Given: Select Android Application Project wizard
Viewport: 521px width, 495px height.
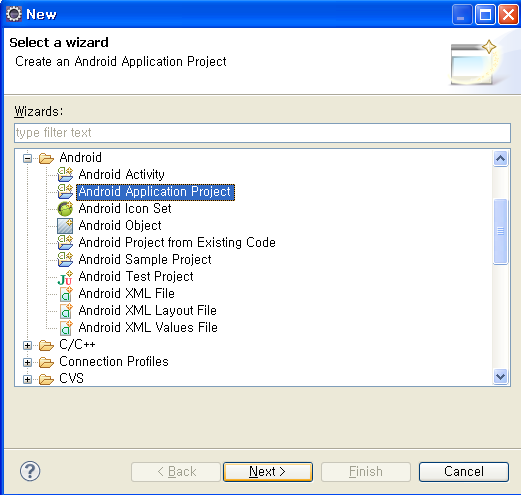Looking at the screenshot, I should tap(155, 192).
